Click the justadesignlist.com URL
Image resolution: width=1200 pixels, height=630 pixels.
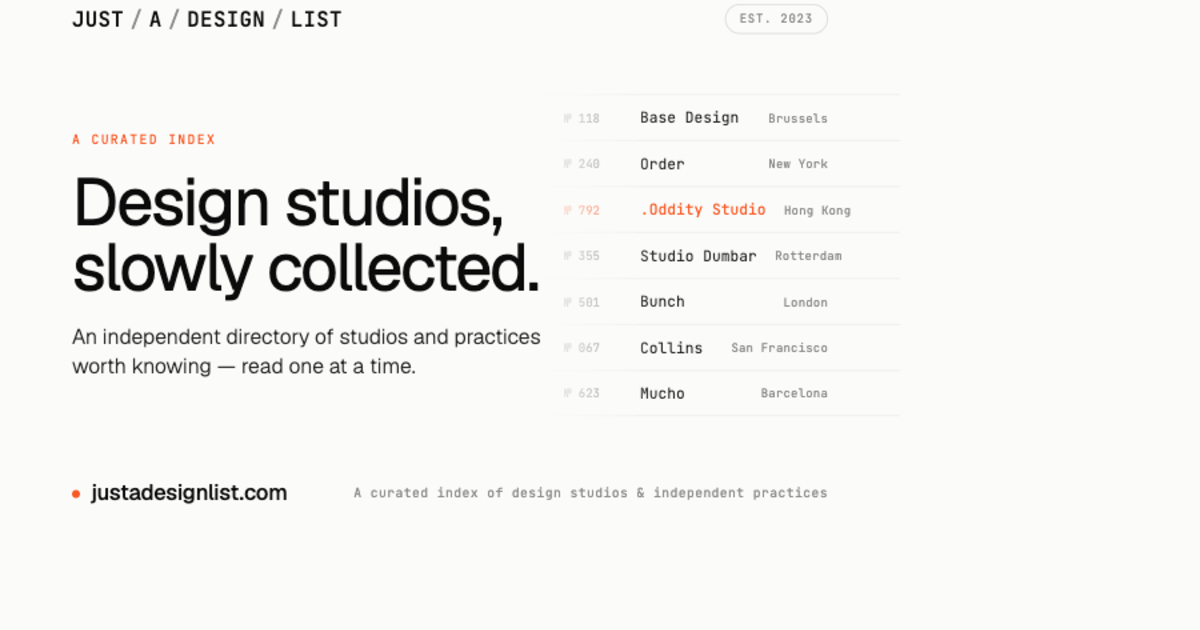[189, 493]
